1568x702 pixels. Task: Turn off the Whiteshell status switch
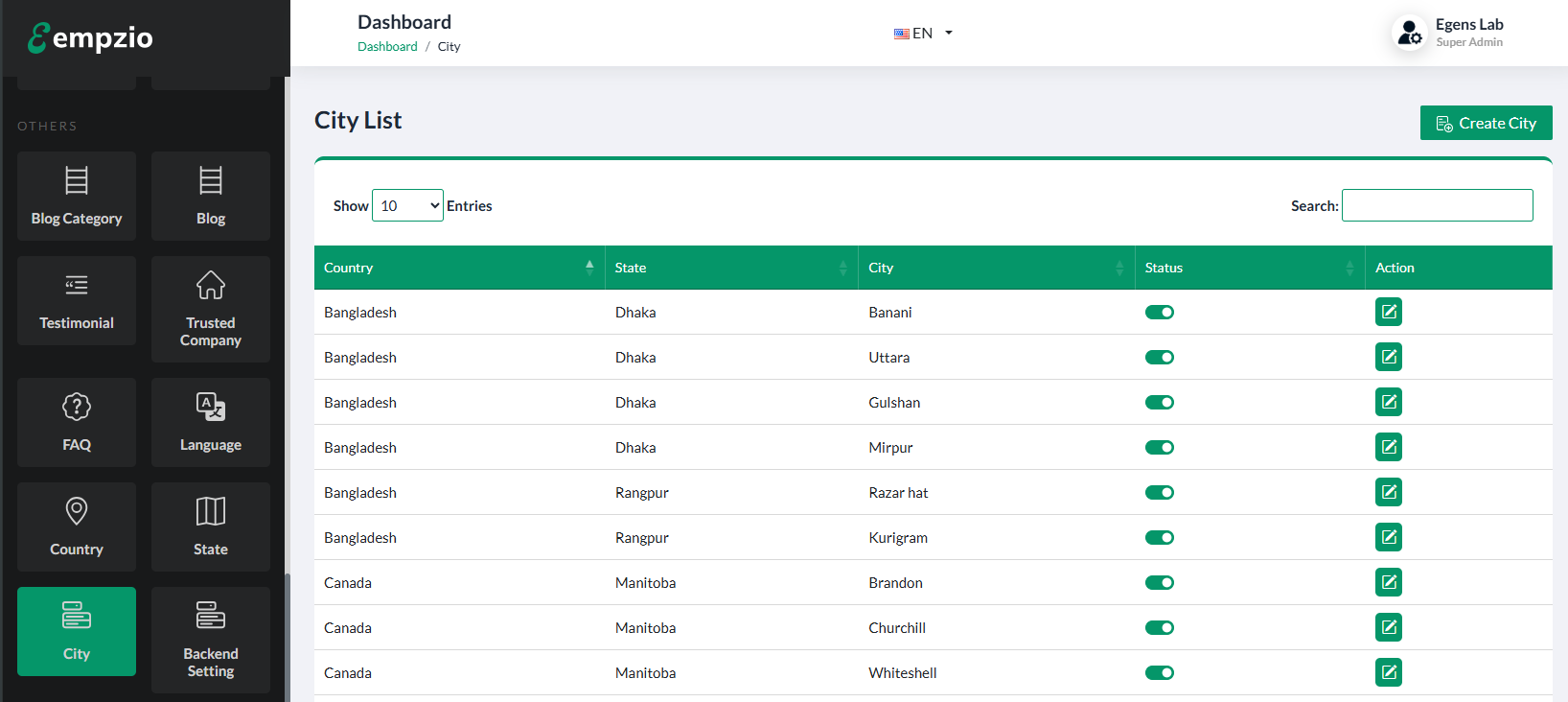1159,673
